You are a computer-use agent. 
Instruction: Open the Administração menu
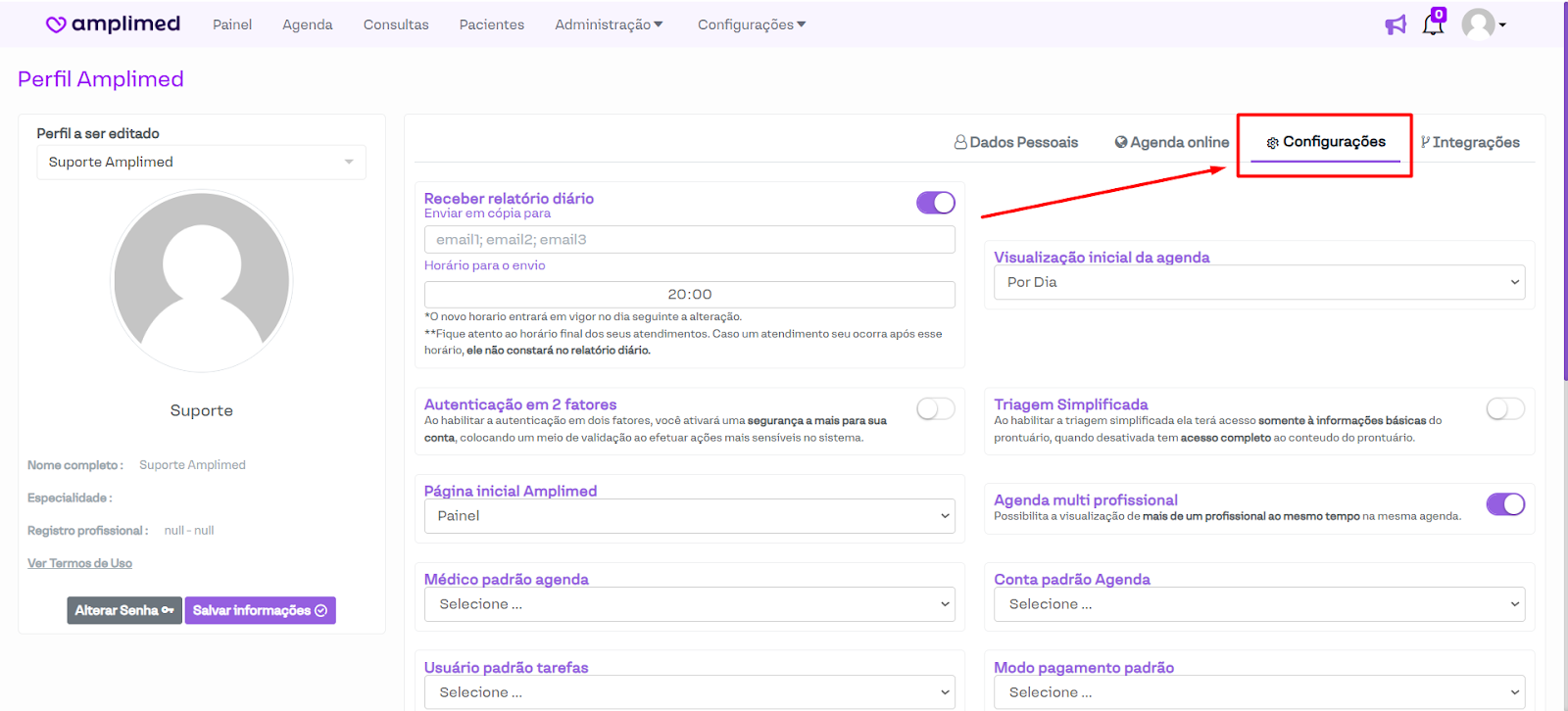[609, 24]
